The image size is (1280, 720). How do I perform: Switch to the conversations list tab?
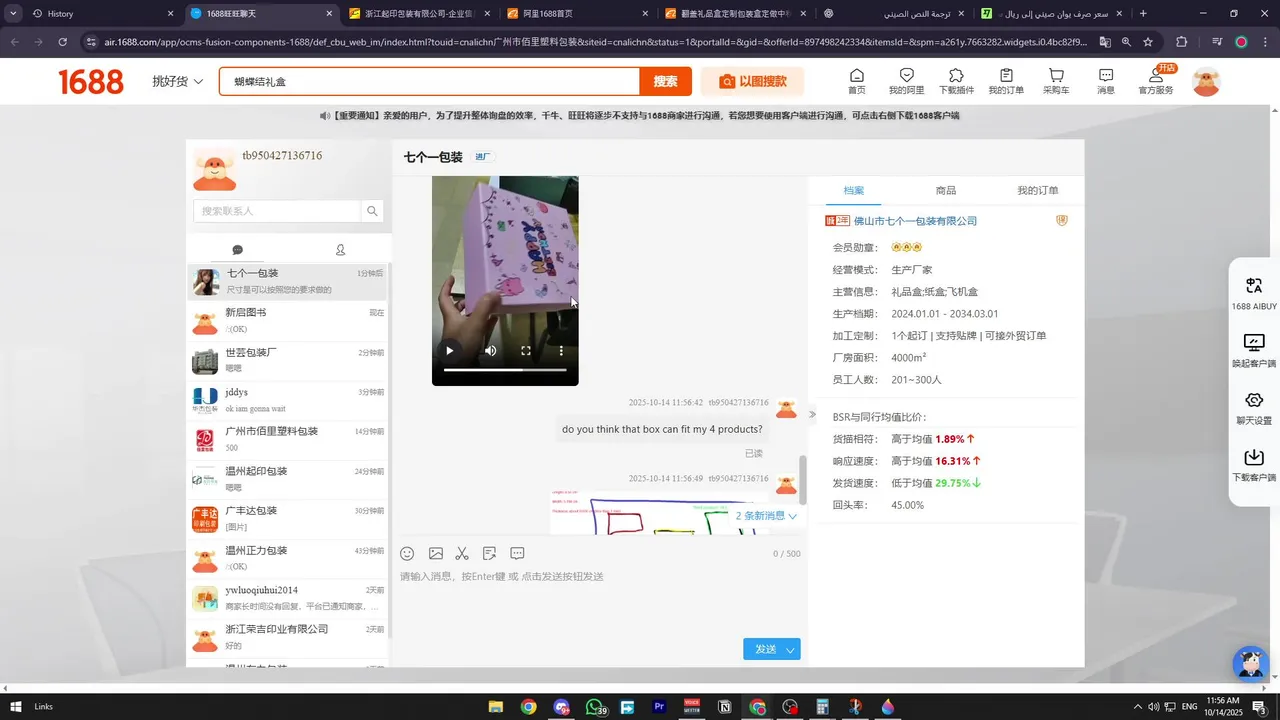coord(238,250)
